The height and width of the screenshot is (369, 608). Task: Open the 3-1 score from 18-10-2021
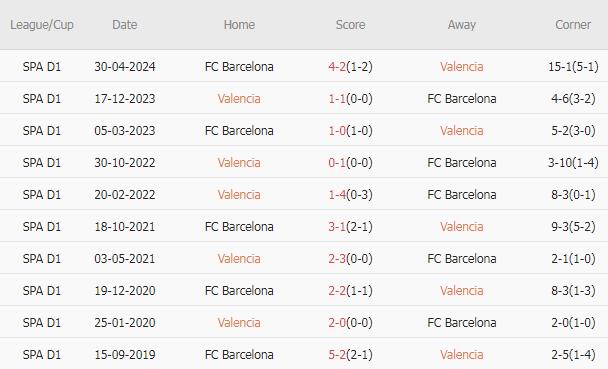[337, 227]
